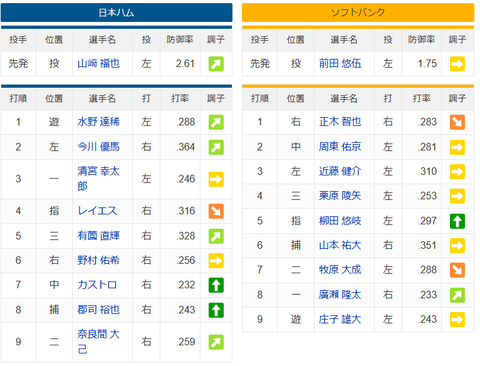
Task: Open 有薗 直輝 player page
Action: point(98,236)
